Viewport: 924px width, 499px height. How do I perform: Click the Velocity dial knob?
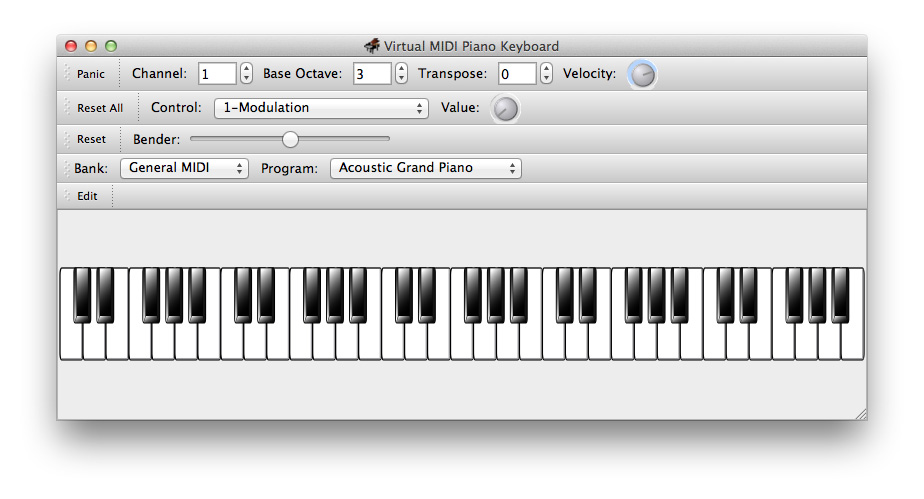[642, 75]
